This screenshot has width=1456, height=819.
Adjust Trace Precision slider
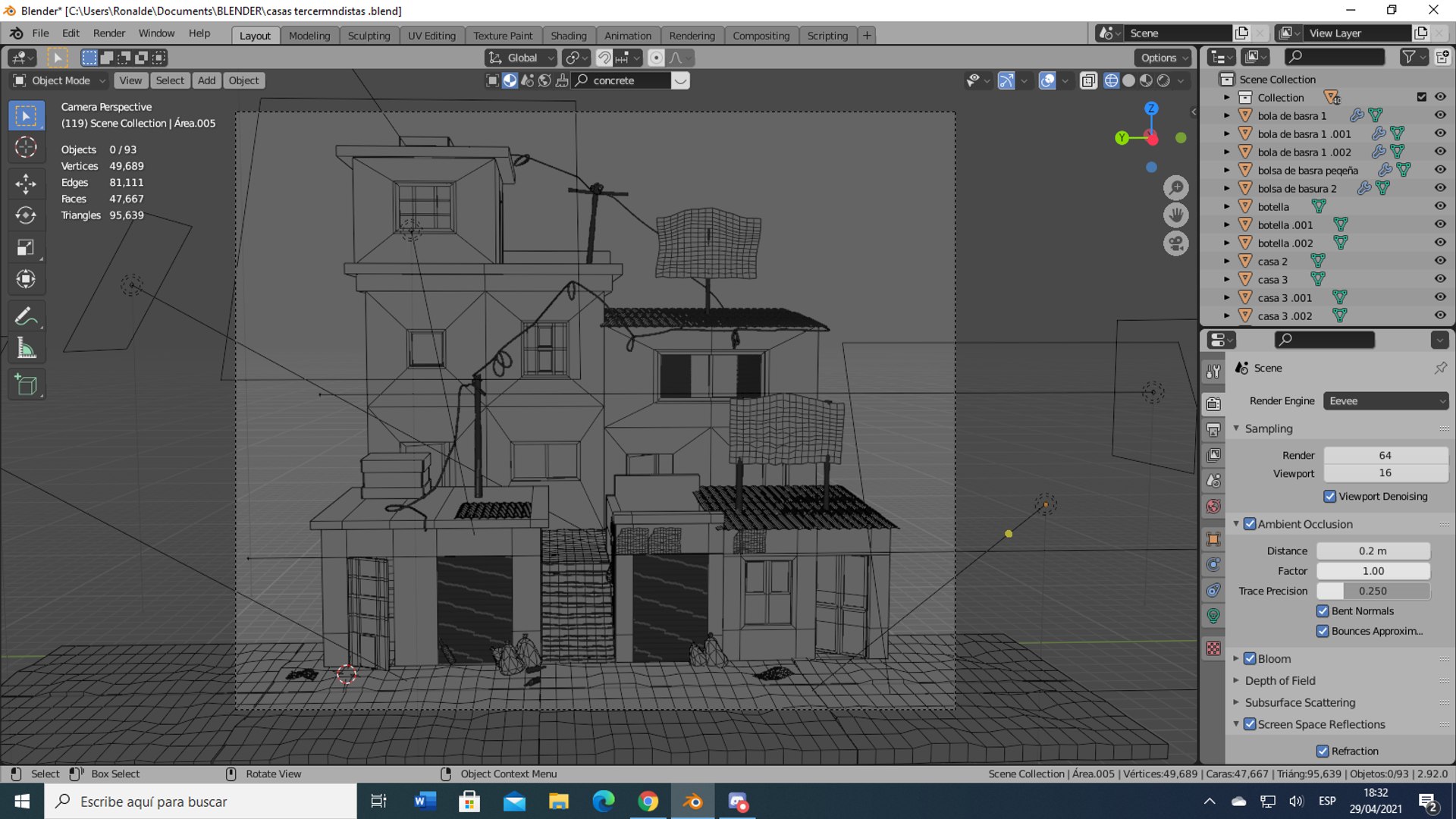click(1373, 591)
